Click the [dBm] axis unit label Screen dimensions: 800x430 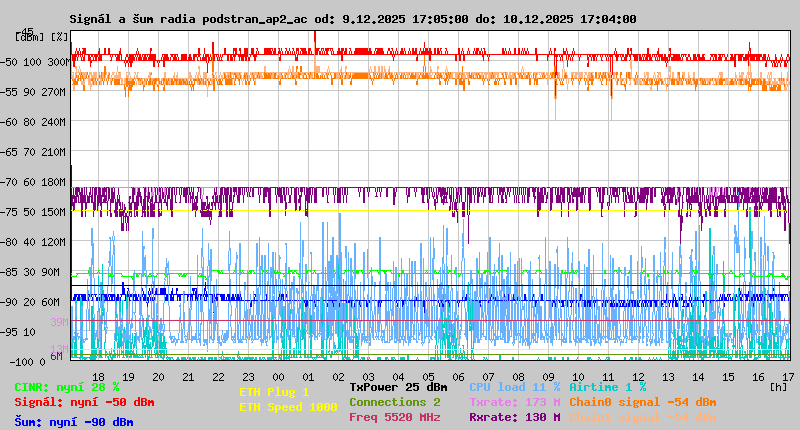pyautogui.click(x=29, y=36)
